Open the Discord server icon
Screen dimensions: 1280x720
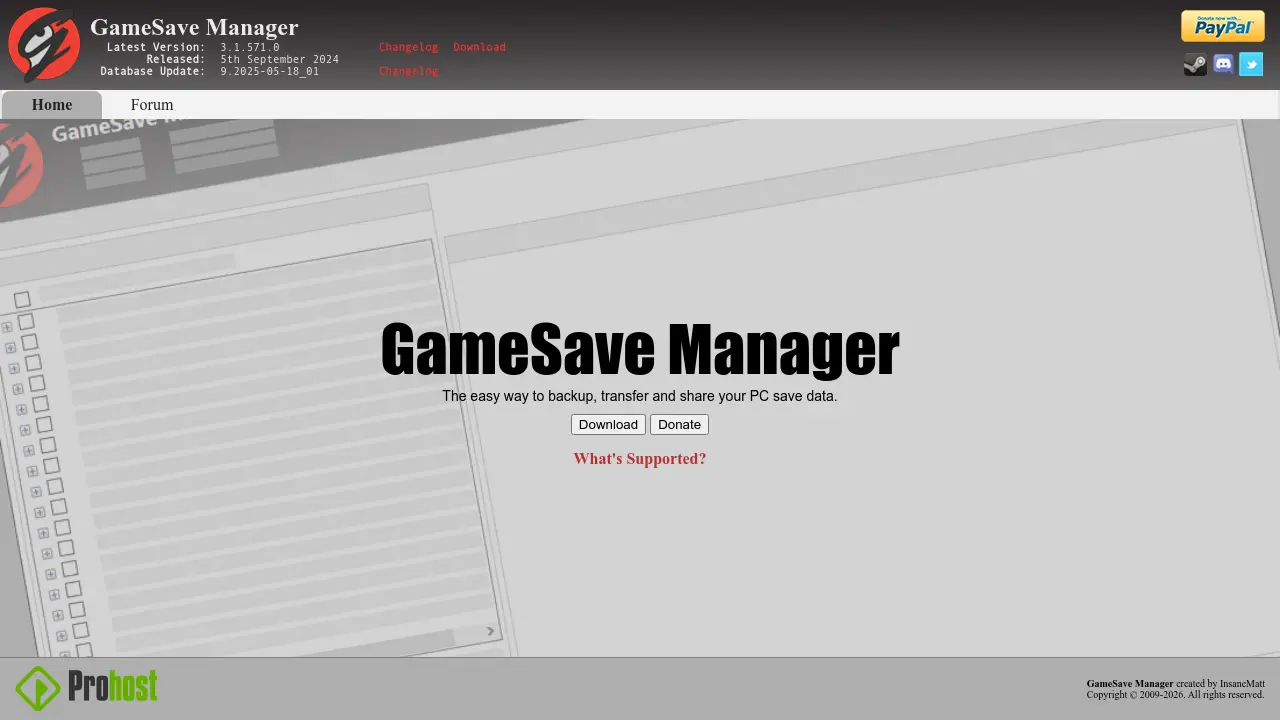click(x=1223, y=65)
